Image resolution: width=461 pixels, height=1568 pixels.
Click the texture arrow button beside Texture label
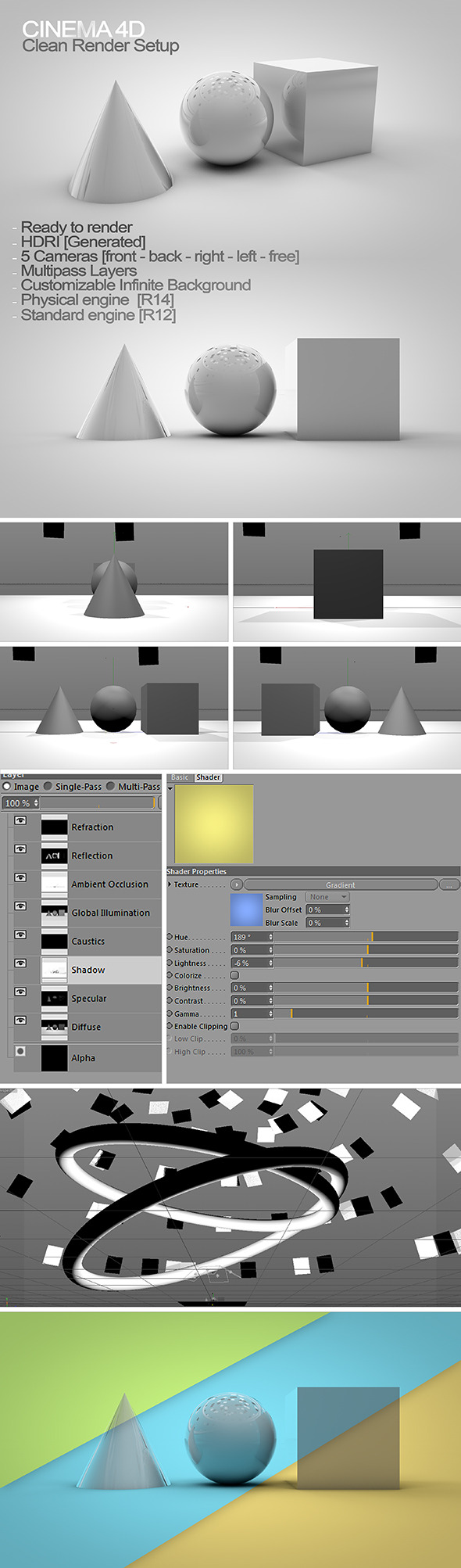point(237,884)
